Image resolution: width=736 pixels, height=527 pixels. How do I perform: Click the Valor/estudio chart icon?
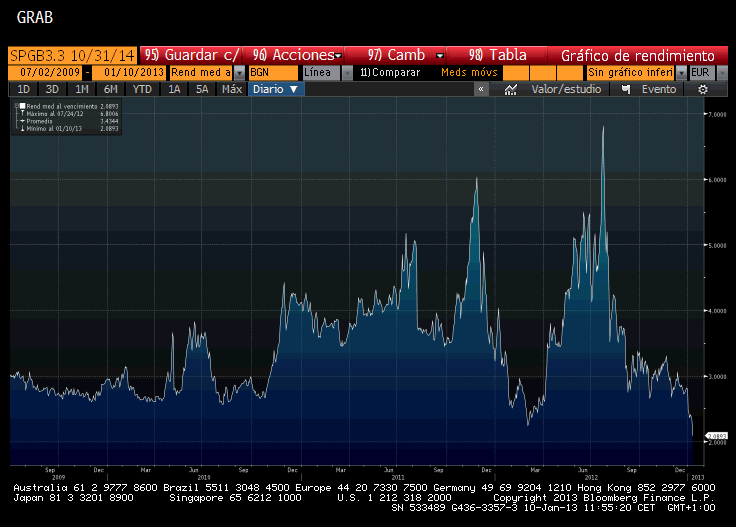point(511,89)
